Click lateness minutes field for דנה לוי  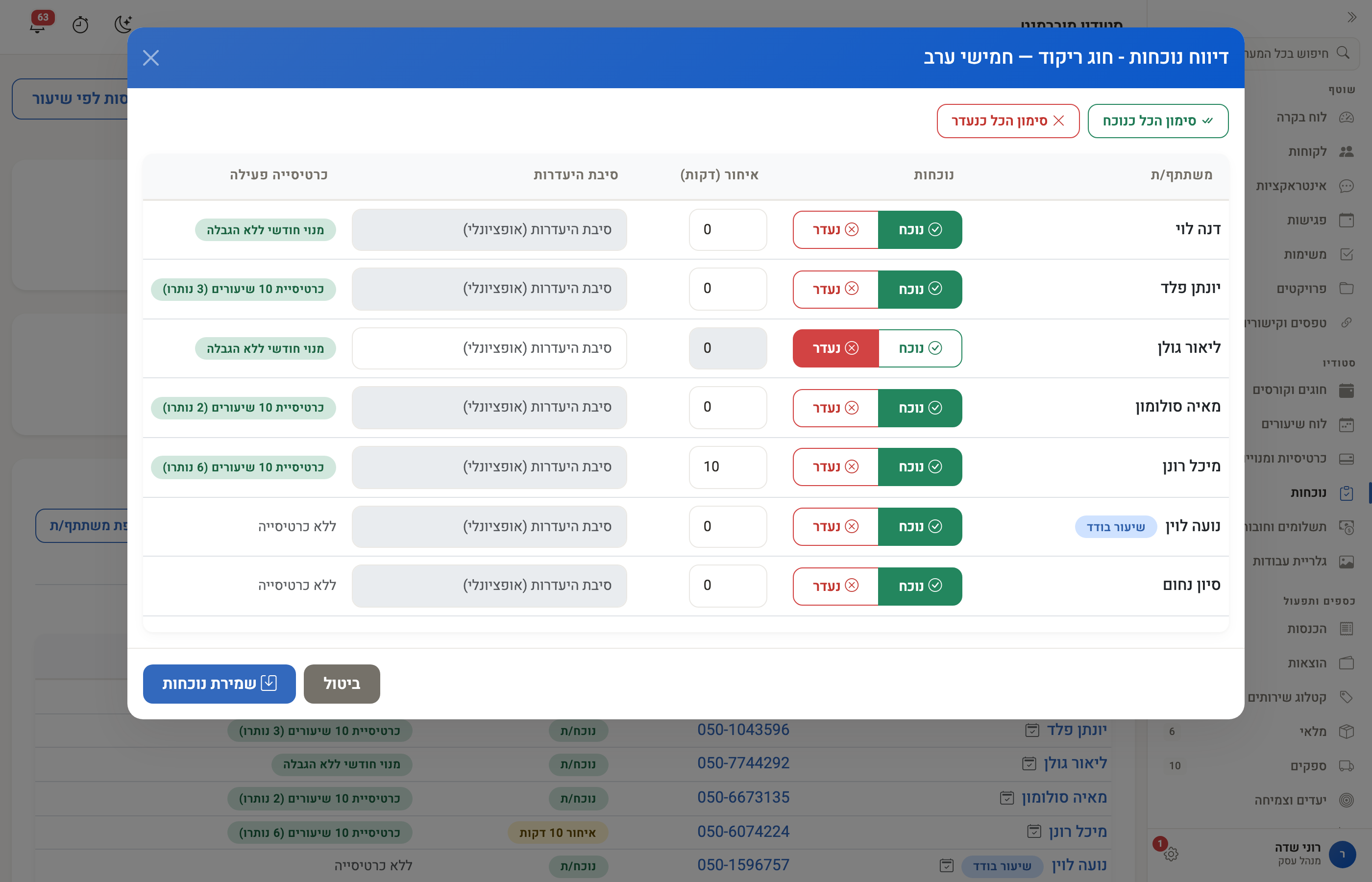click(x=728, y=230)
